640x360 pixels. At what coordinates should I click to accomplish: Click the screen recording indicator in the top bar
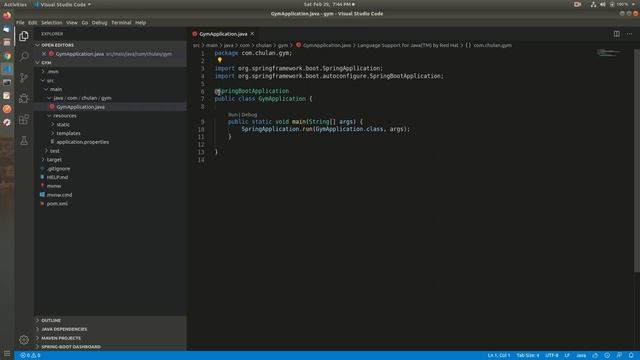pyautogui.click(x=577, y=4)
